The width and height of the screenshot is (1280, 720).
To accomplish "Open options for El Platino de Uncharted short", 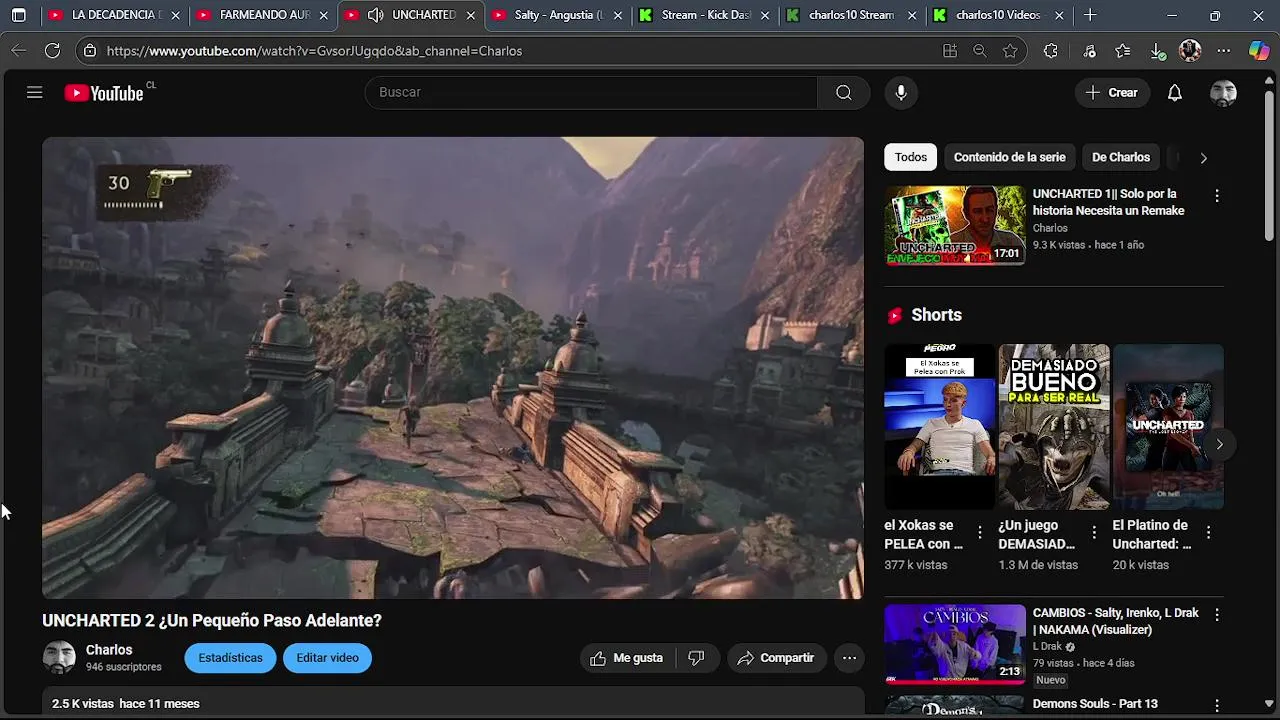I will [1209, 533].
